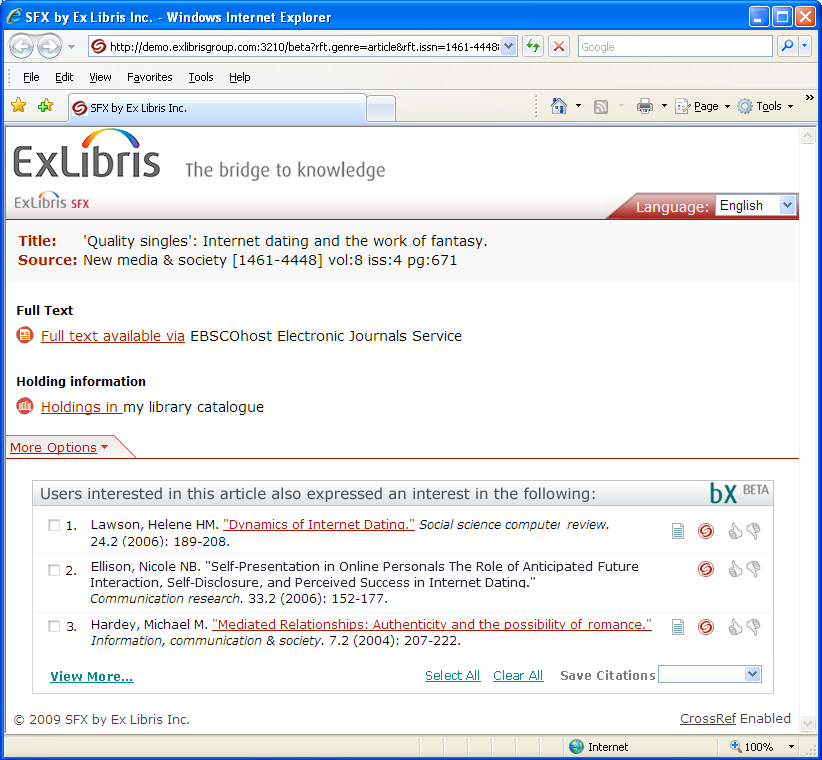Image resolution: width=822 pixels, height=760 pixels.
Task: Open Mediated Relationships article link
Action: pyautogui.click(x=432, y=625)
